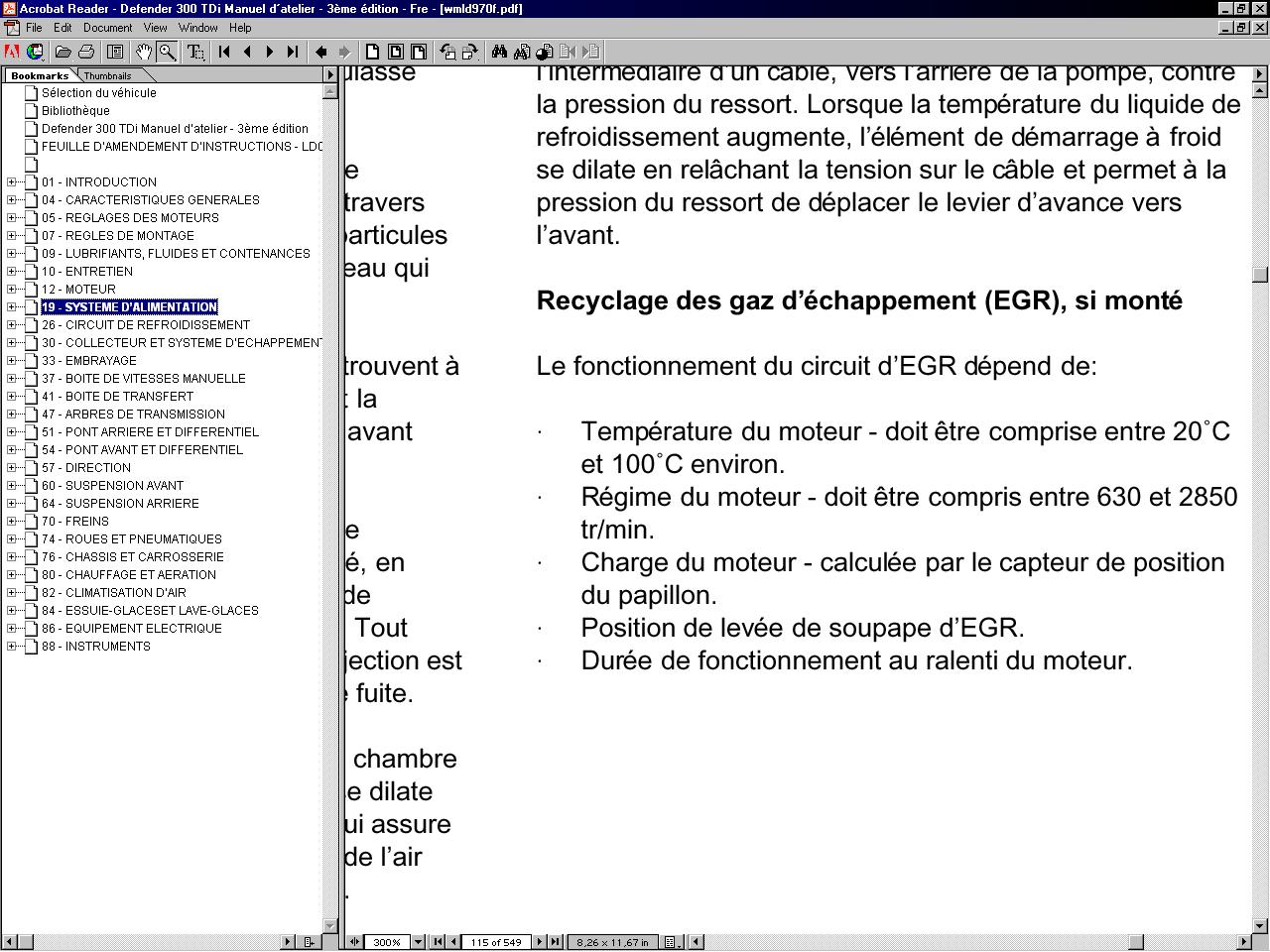Toggle the navigation pane button in toolbar
Image resolution: width=1270 pixels, height=952 pixels.
point(115,52)
